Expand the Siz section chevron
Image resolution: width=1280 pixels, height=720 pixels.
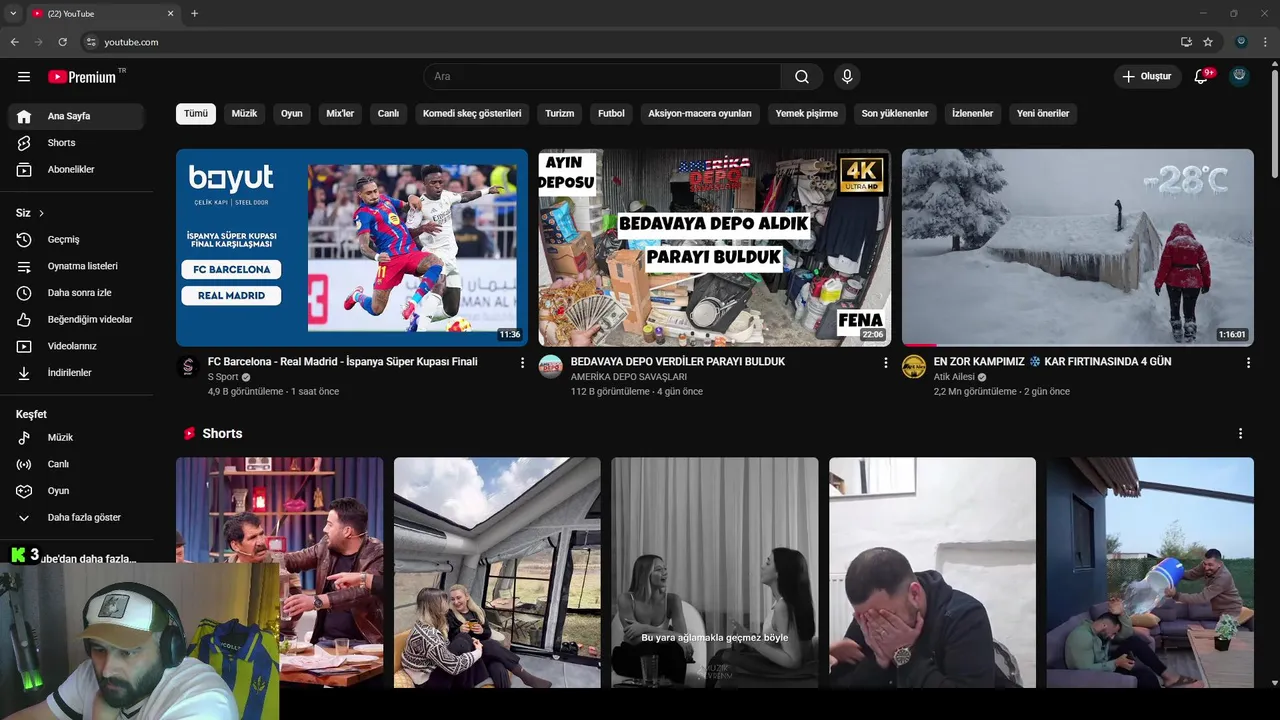click(x=41, y=213)
